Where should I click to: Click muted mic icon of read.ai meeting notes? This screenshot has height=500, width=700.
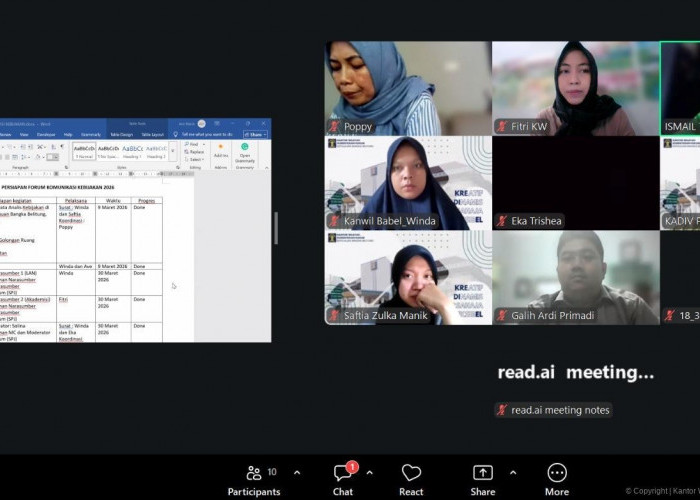point(502,410)
